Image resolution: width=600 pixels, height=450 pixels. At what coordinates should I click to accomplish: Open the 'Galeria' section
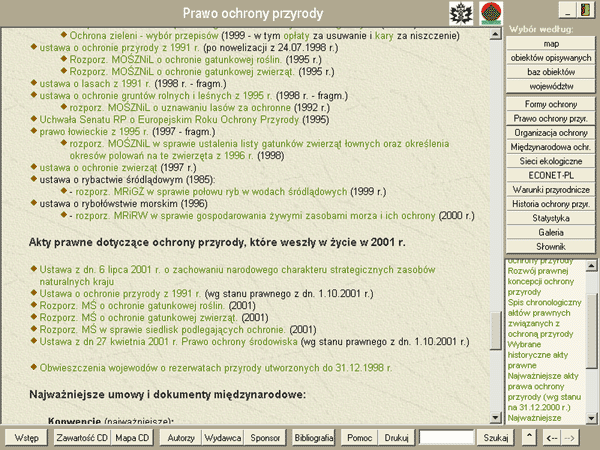[551, 232]
